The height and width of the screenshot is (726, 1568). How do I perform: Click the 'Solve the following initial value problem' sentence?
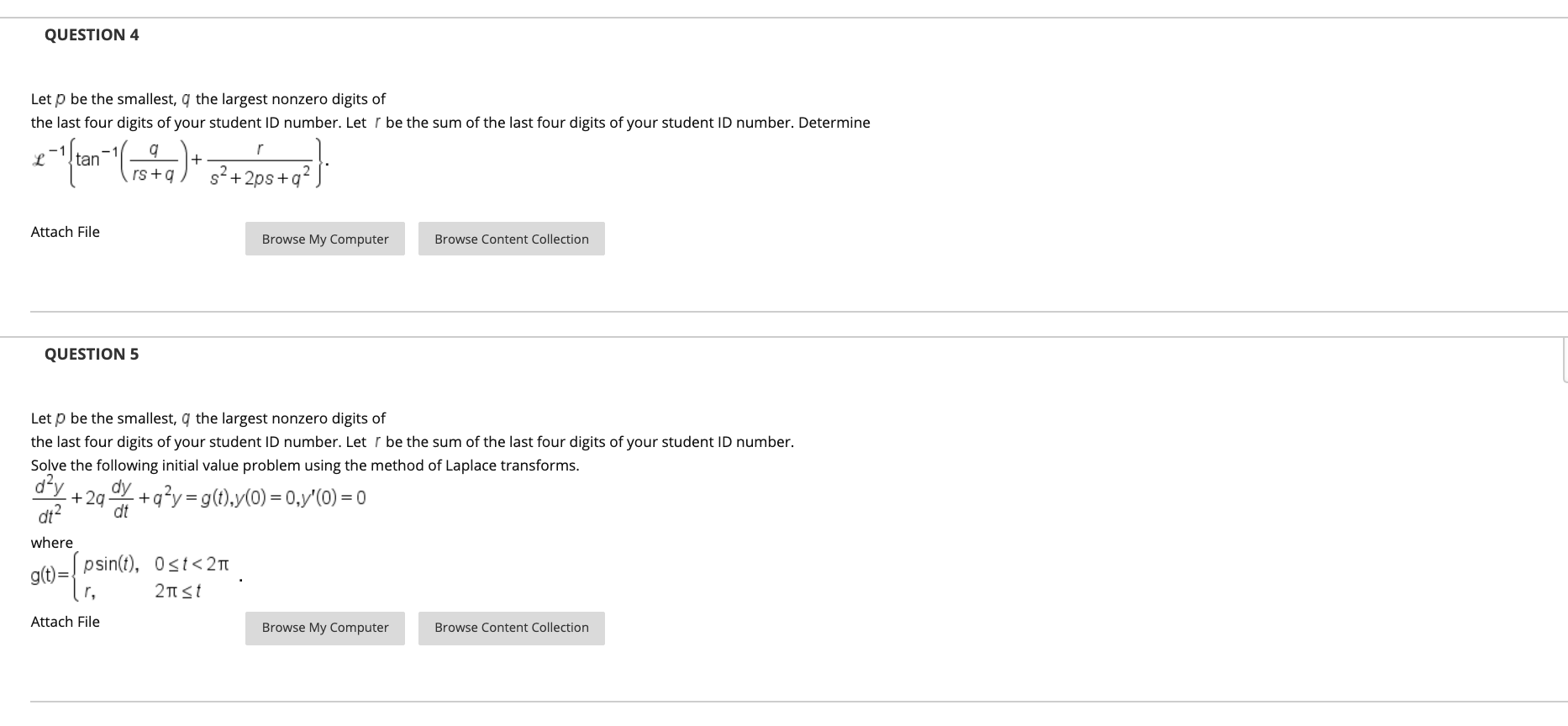[x=305, y=466]
